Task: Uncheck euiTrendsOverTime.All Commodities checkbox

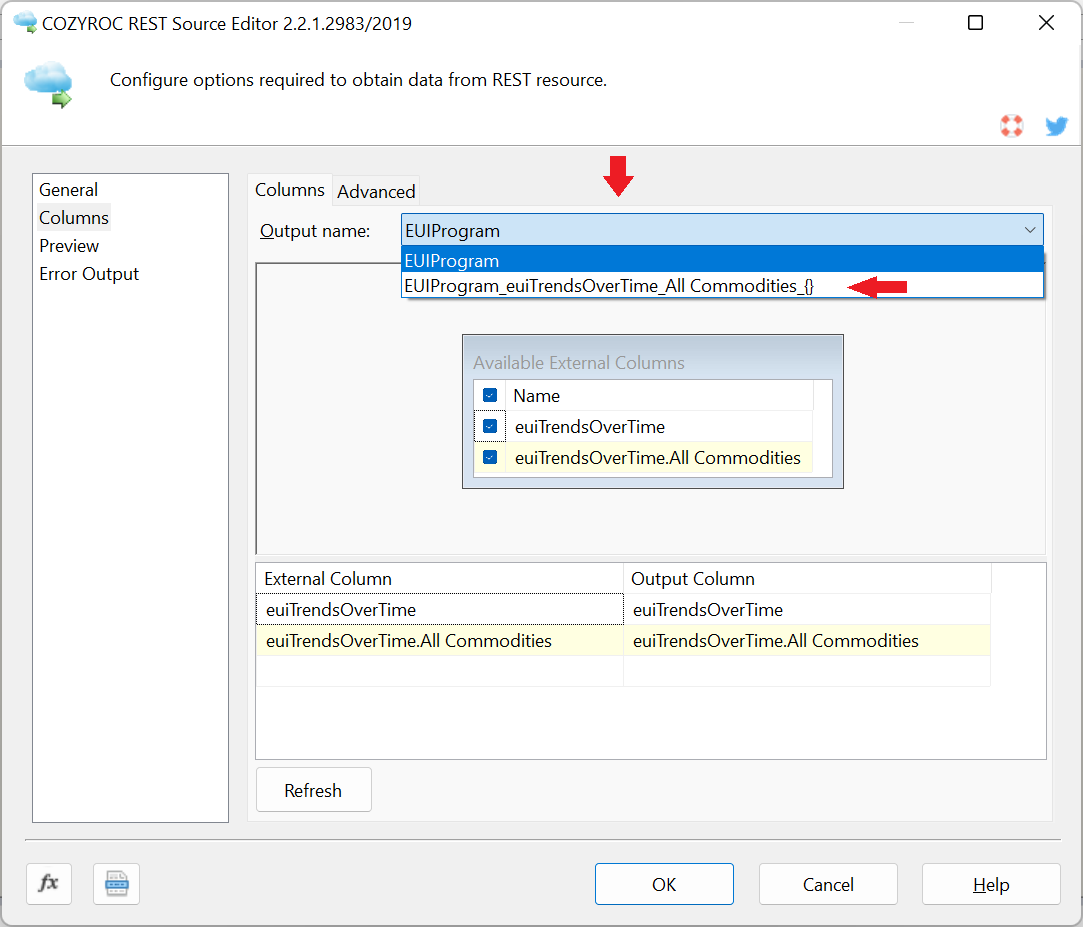Action: click(490, 457)
